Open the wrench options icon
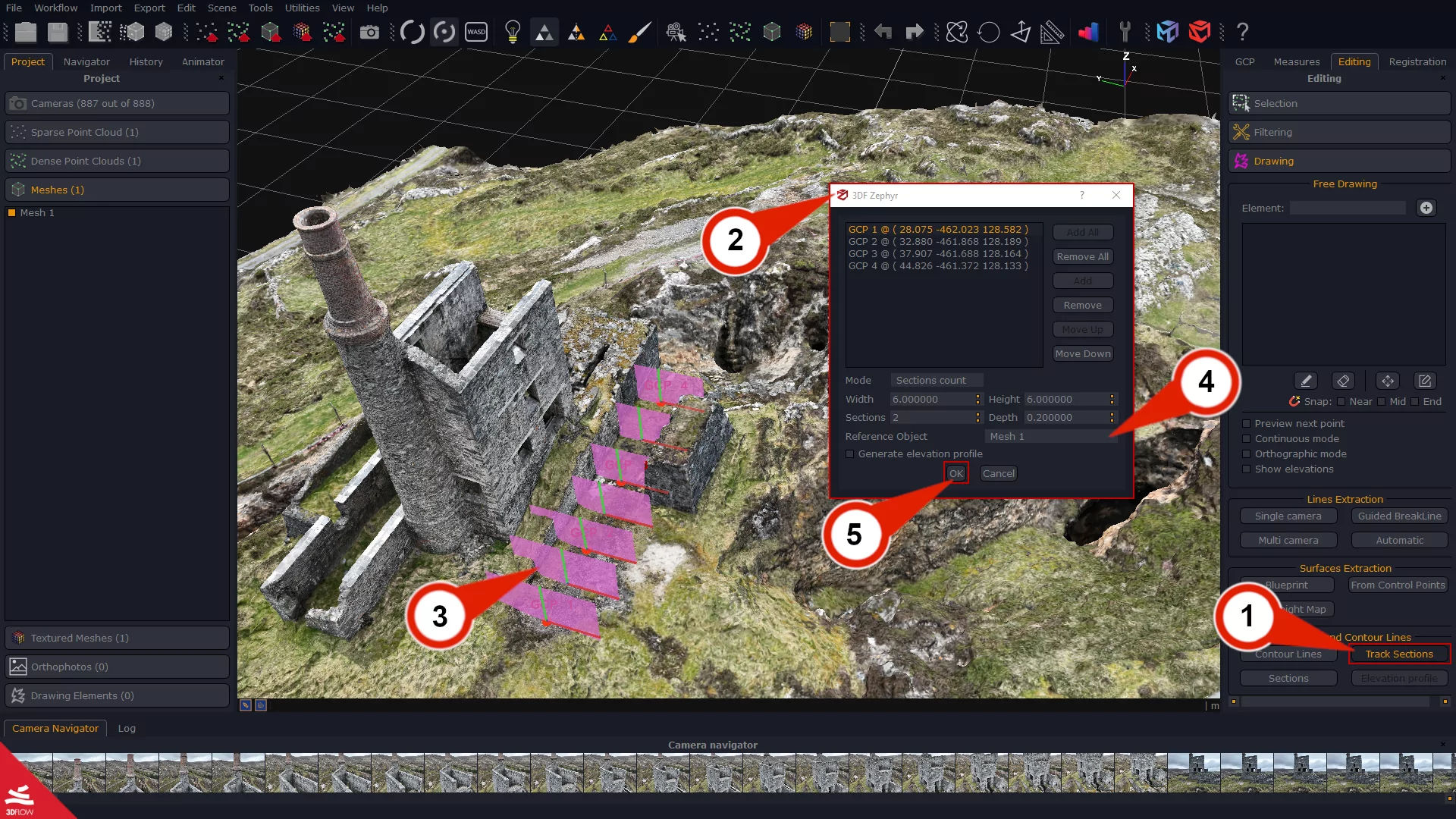1456x819 pixels. coord(1125,32)
